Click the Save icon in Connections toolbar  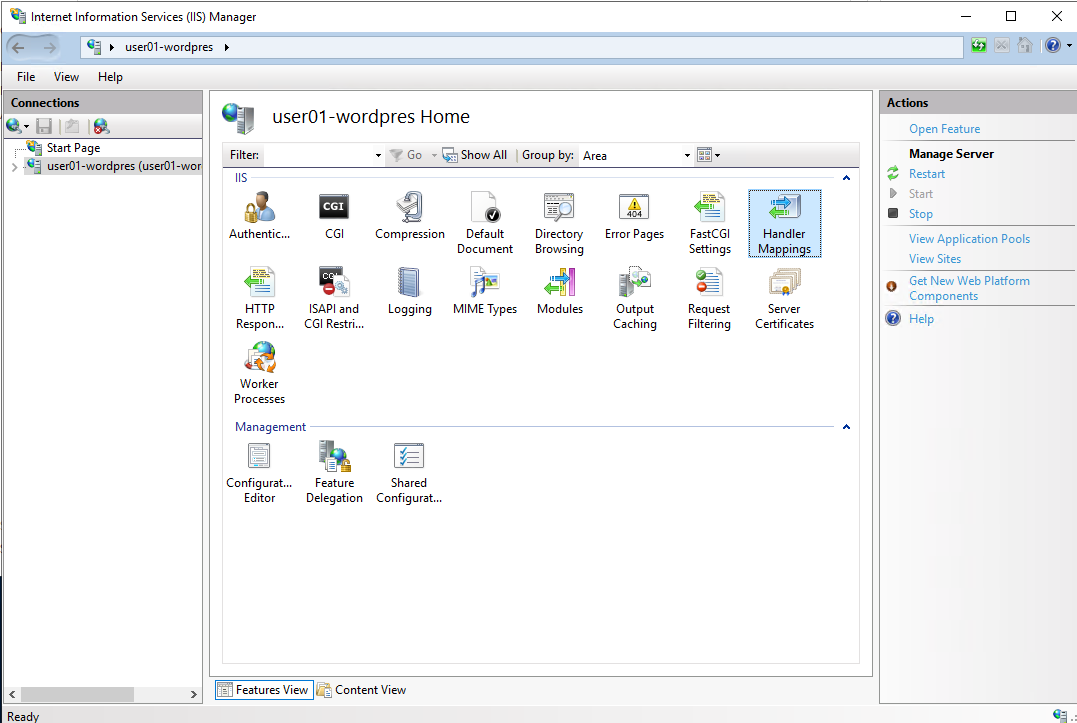click(x=44, y=126)
